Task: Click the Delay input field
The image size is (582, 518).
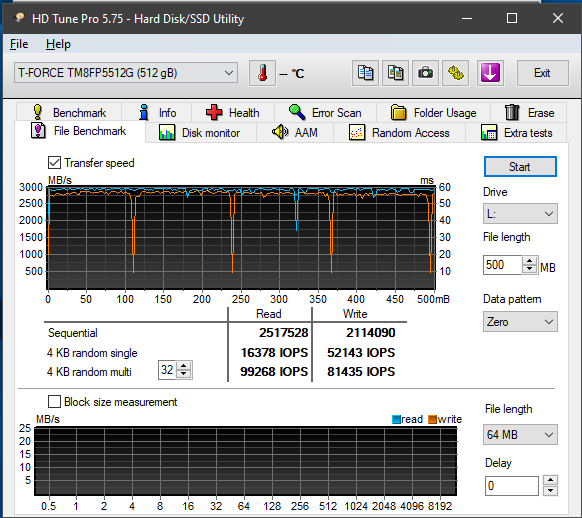Action: [x=511, y=486]
